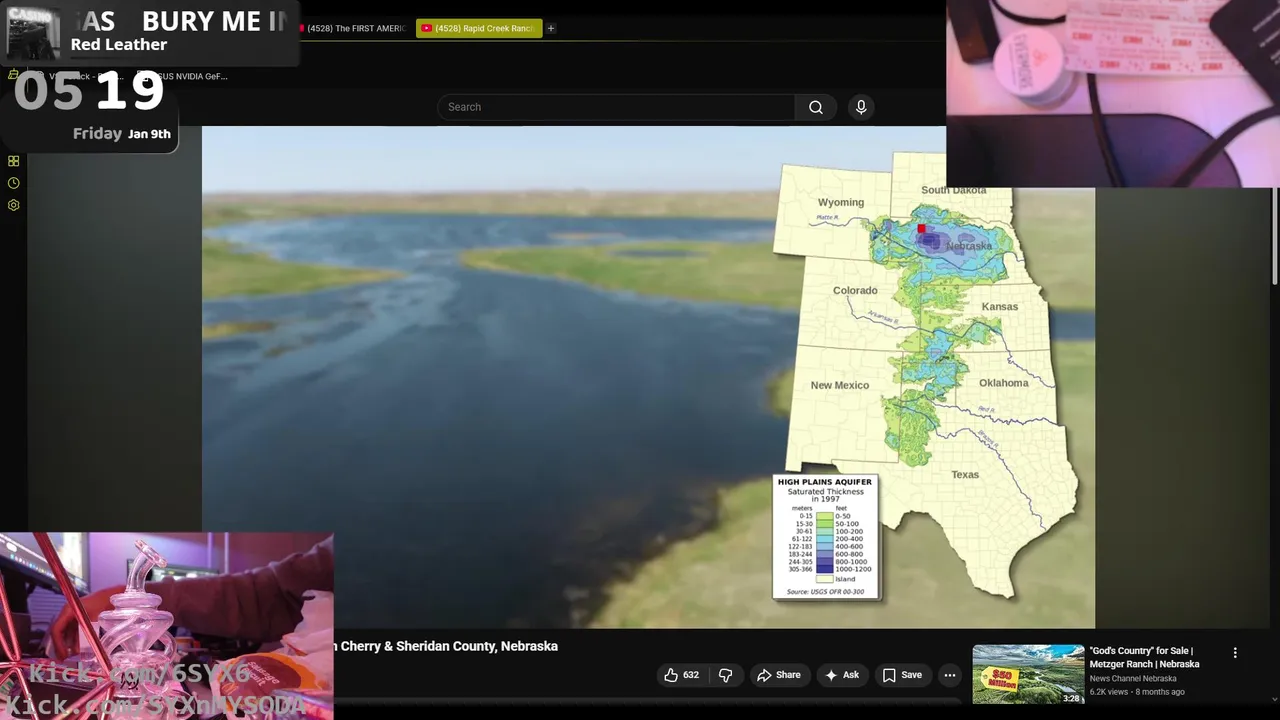Click the YouTube search magnifier button

pos(816,107)
